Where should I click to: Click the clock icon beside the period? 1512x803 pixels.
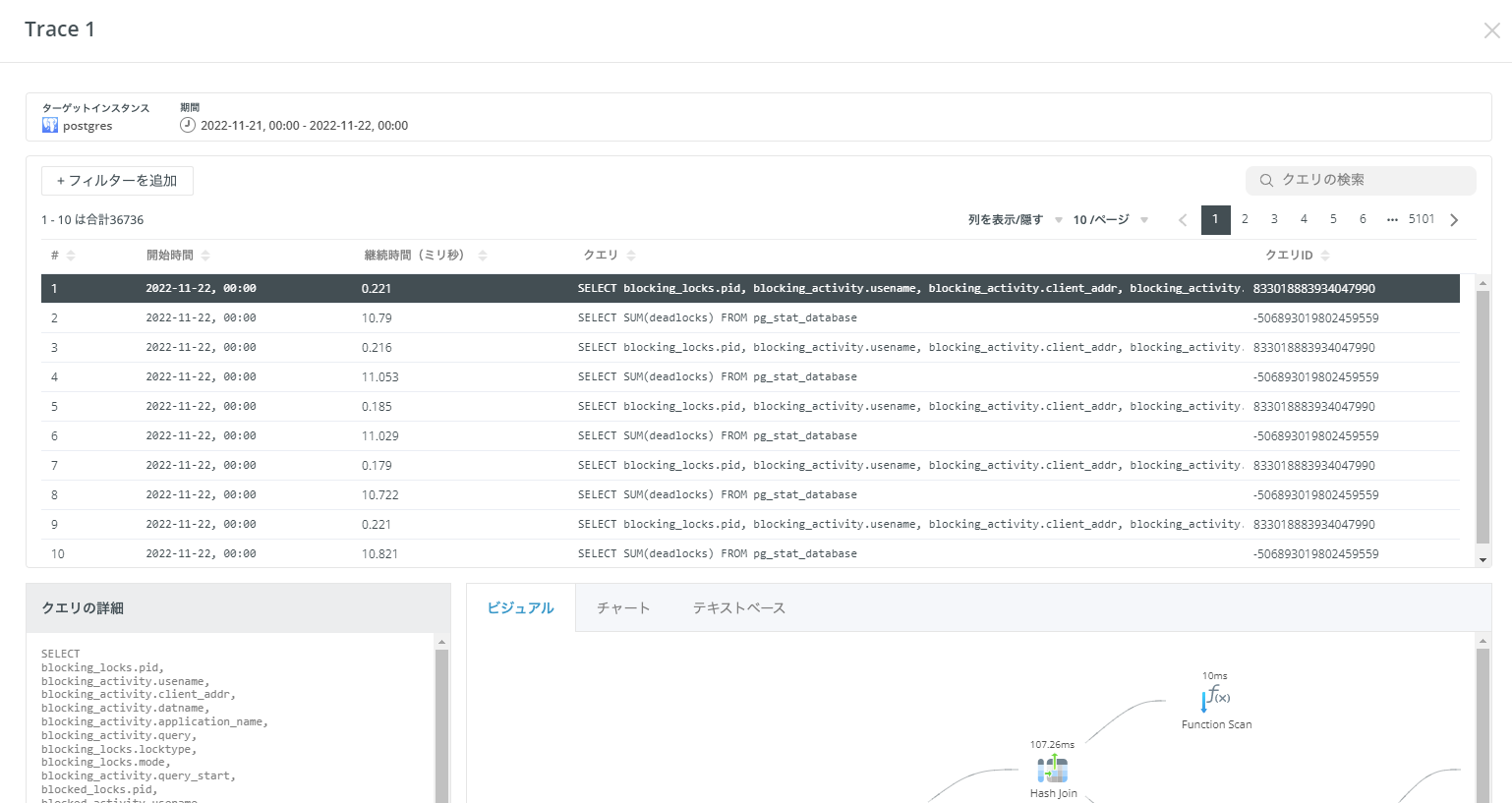pyautogui.click(x=188, y=125)
